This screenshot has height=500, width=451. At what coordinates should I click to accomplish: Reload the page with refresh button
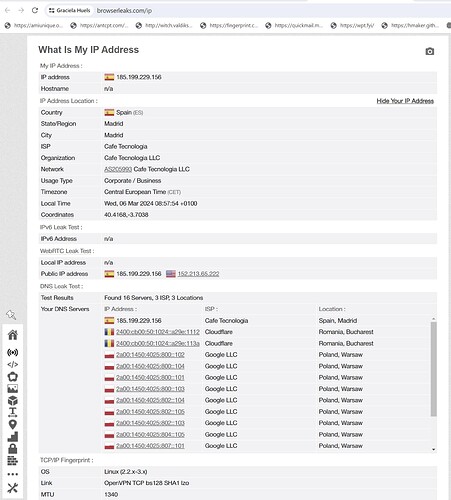[x=35, y=10]
